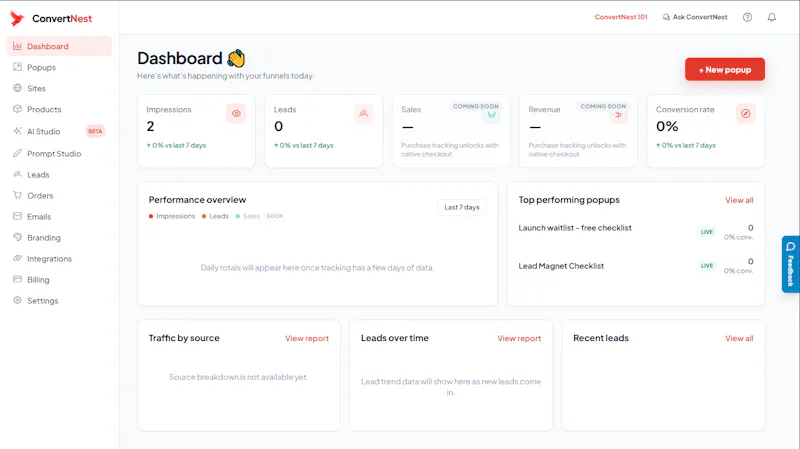Click COMING SOON badge on Sales card
This screenshot has width=800, height=449.
[x=476, y=106]
